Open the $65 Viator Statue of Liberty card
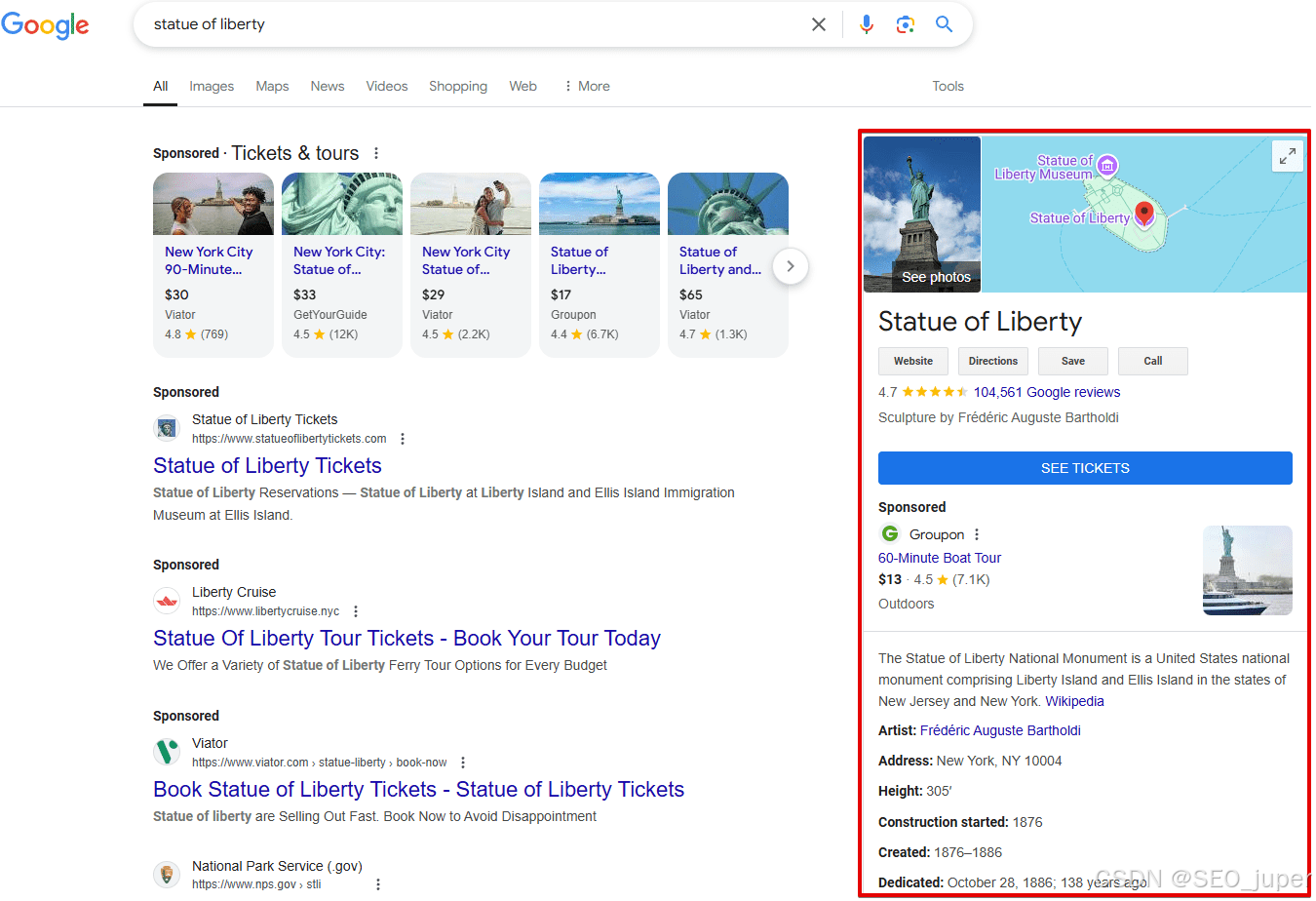 (x=728, y=265)
